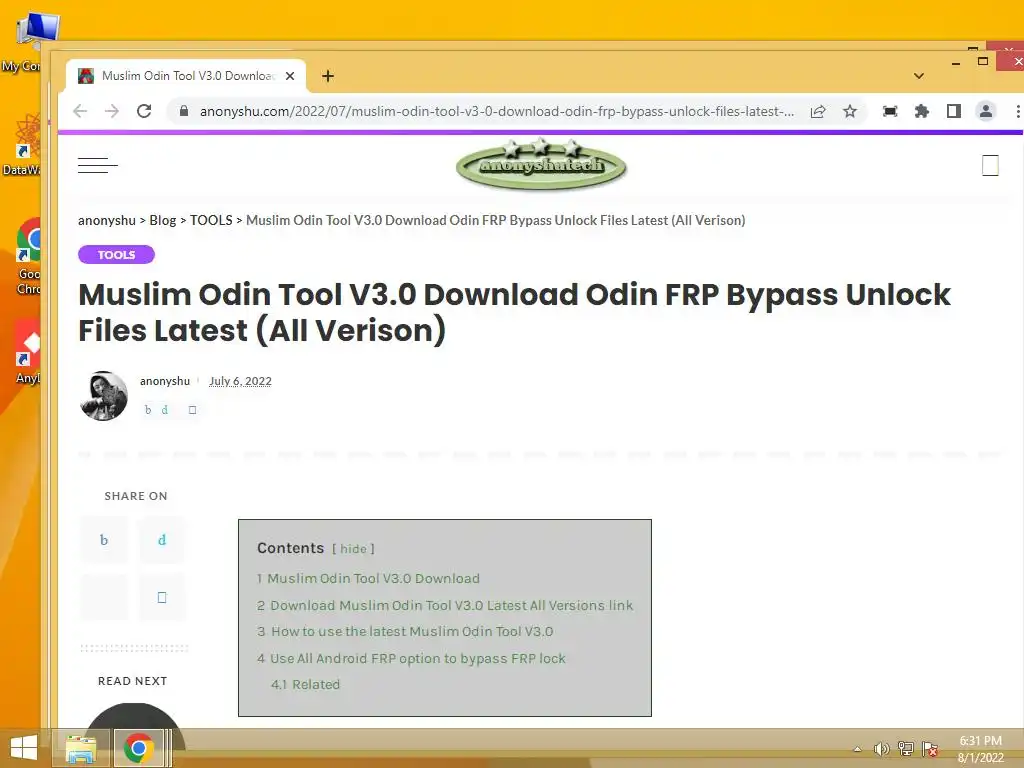
Task: Bookmark this page with the star
Action: [850, 111]
